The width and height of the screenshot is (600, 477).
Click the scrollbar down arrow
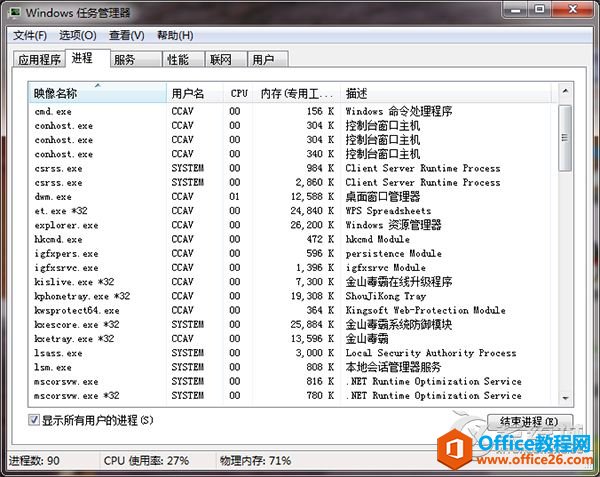point(565,398)
